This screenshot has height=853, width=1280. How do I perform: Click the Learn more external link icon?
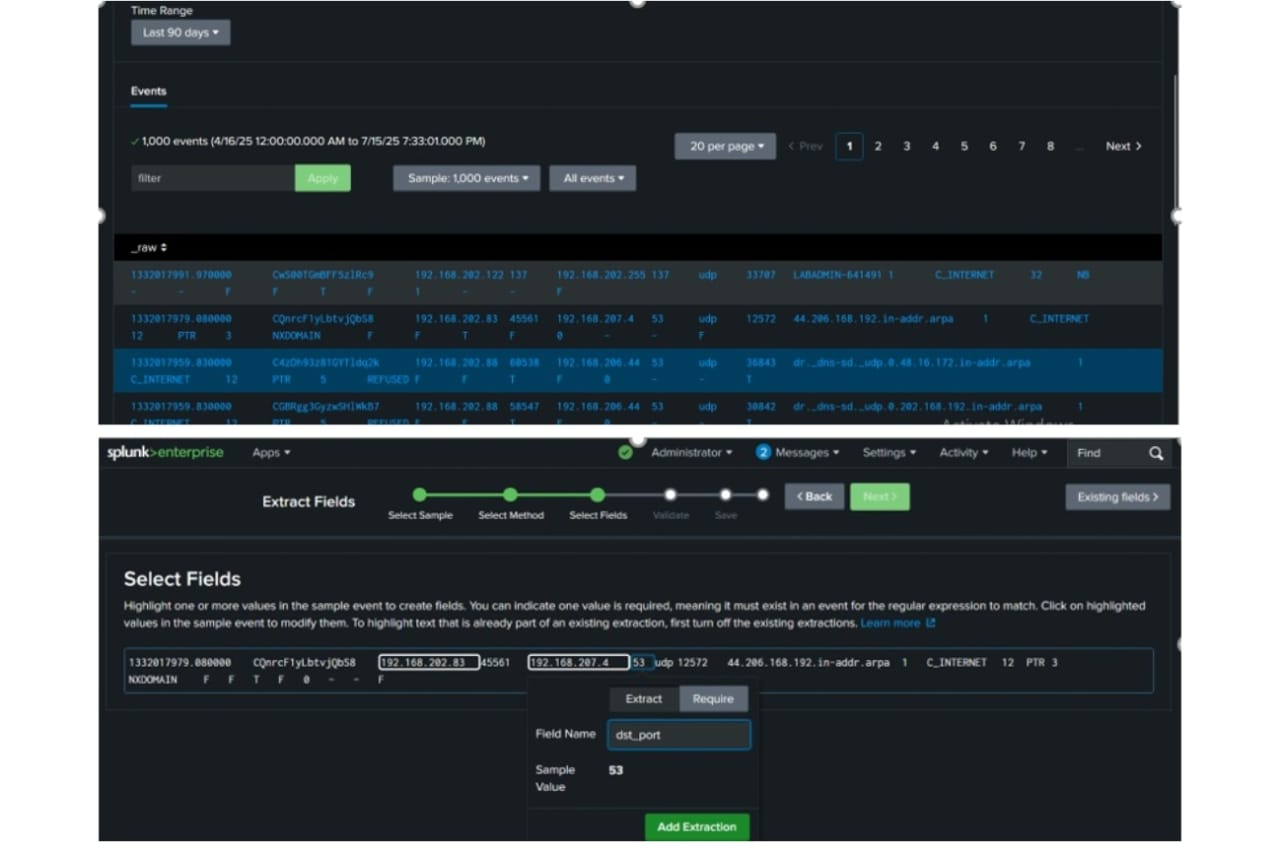930,623
